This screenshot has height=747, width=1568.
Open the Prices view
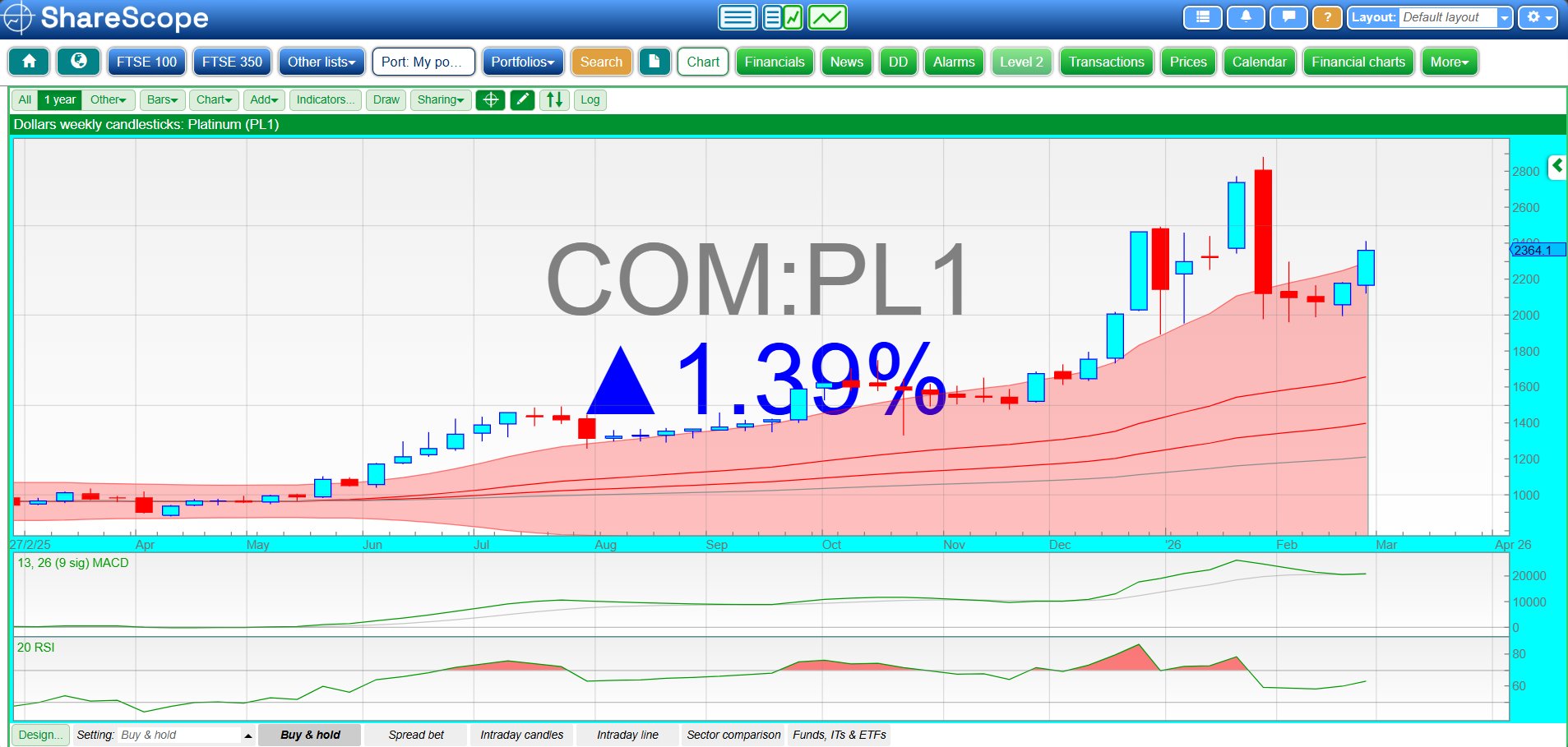pos(1188,62)
